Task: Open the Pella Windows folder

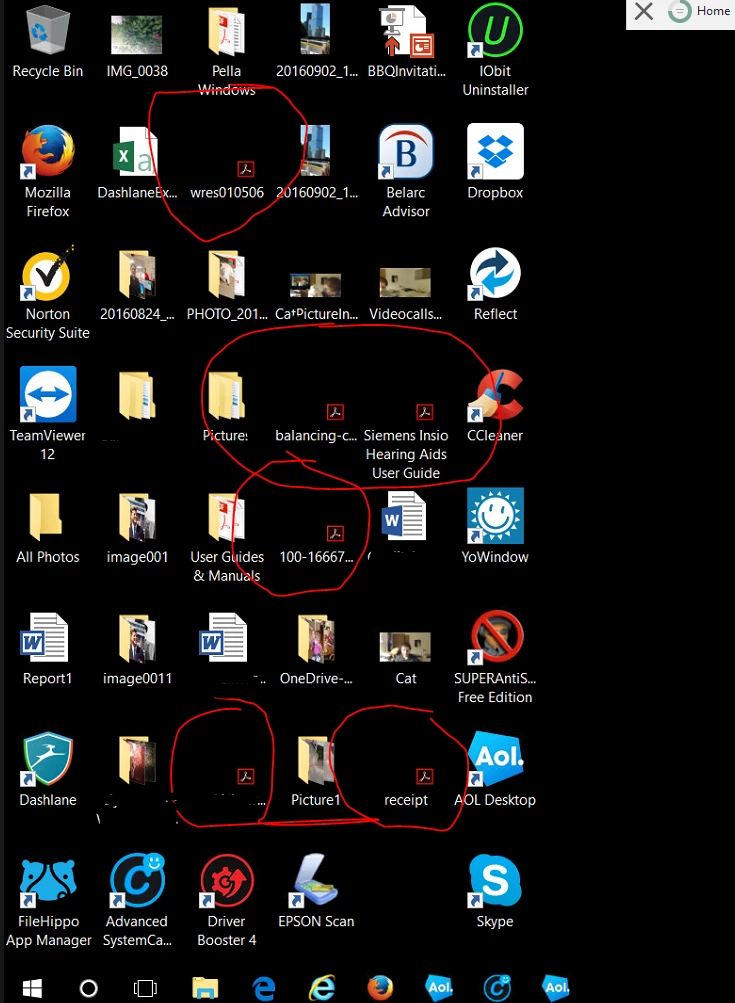Action: 226,31
